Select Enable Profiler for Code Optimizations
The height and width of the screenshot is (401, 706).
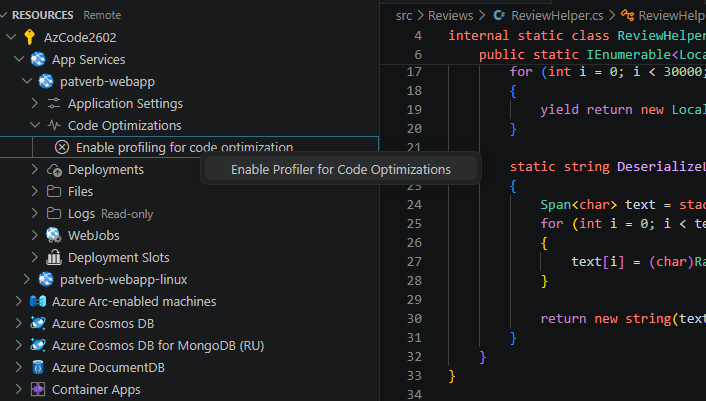coord(340,170)
